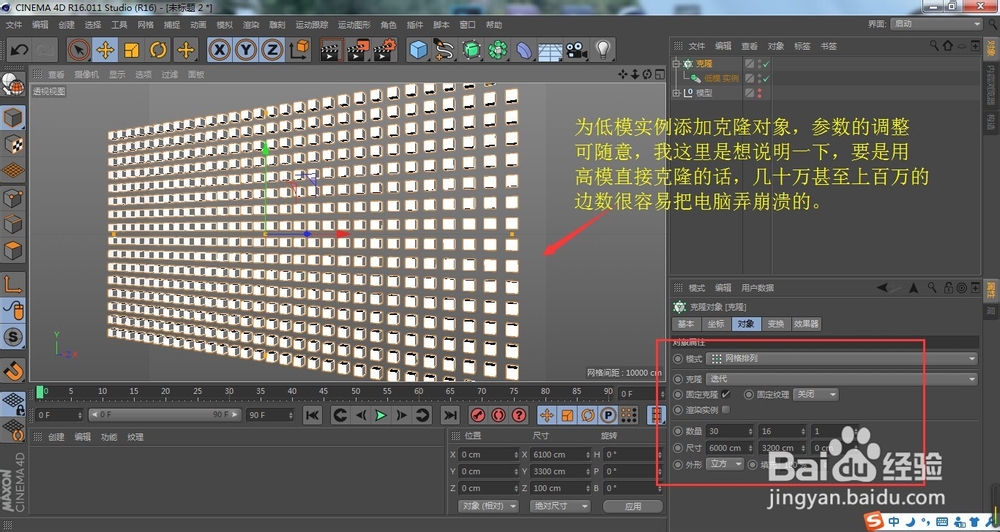Switch to the 变换 tab
This screenshot has height=532, width=1000.
coord(776,324)
